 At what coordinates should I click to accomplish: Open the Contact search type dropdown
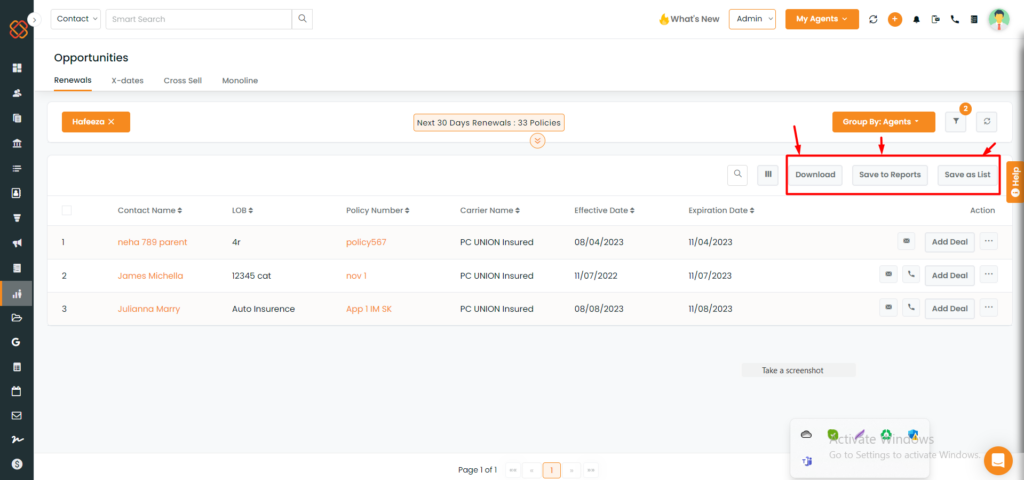click(76, 19)
